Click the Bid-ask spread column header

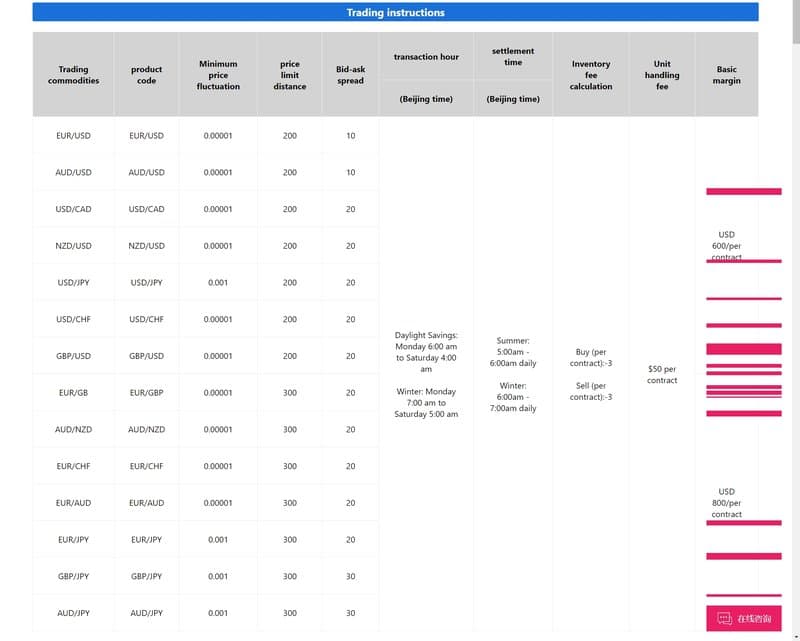351,75
